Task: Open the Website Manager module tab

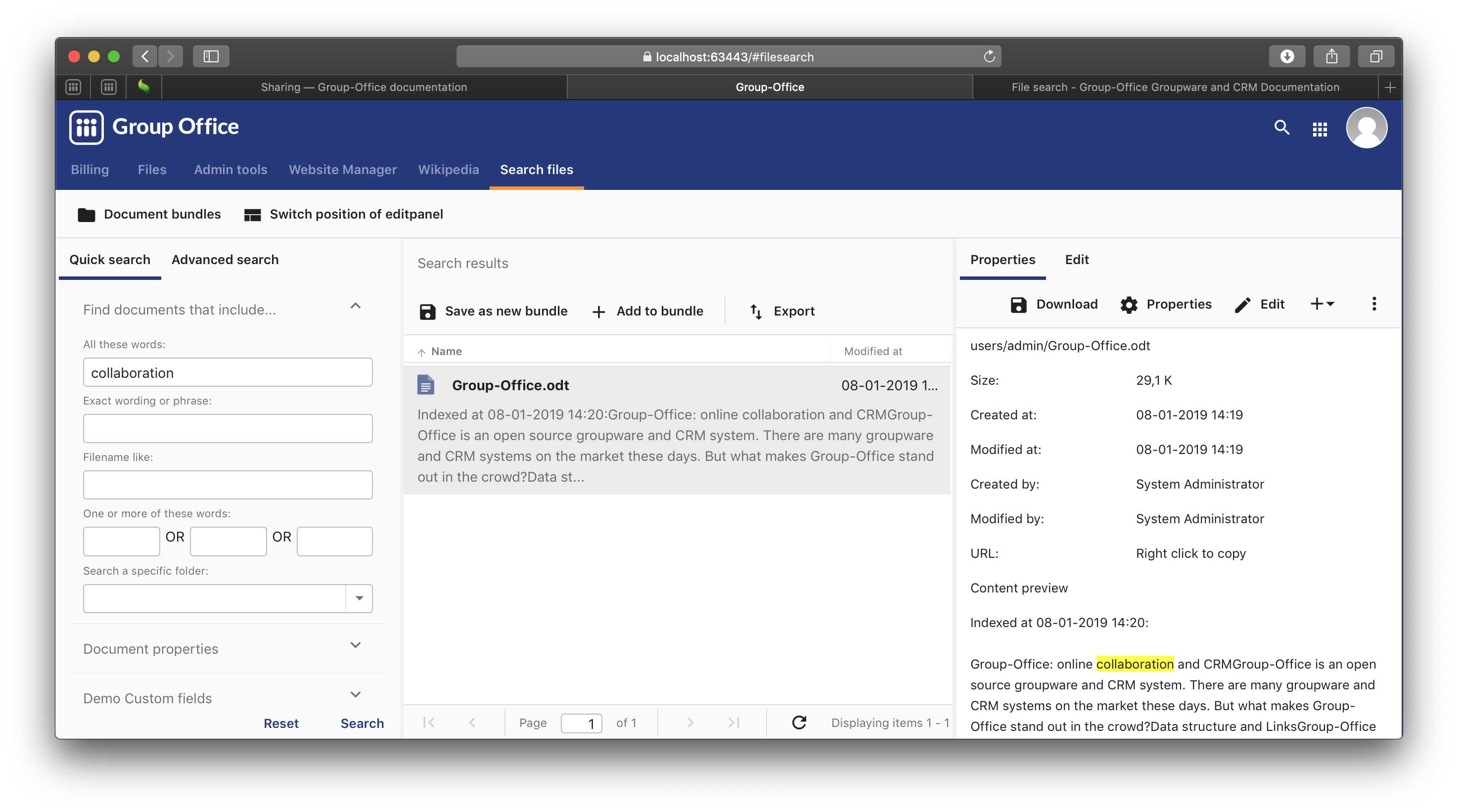Action: click(x=342, y=170)
